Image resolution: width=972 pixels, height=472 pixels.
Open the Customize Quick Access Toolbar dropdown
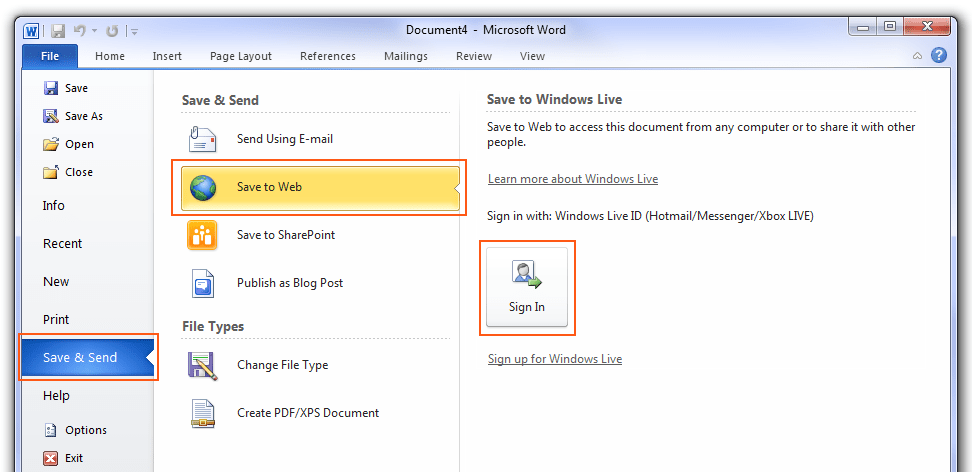pos(135,31)
